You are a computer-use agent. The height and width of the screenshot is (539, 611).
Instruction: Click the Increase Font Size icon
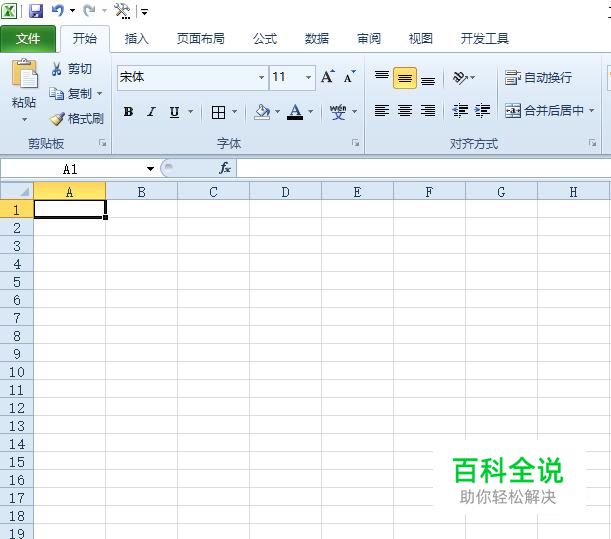(x=328, y=77)
